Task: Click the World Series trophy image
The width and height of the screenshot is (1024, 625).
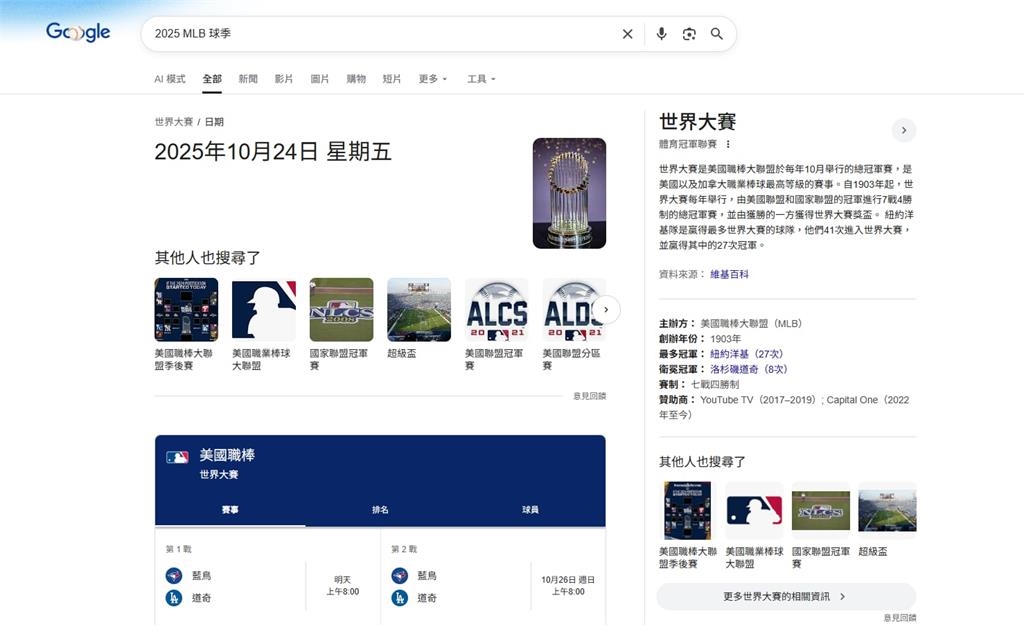Action: click(569, 193)
